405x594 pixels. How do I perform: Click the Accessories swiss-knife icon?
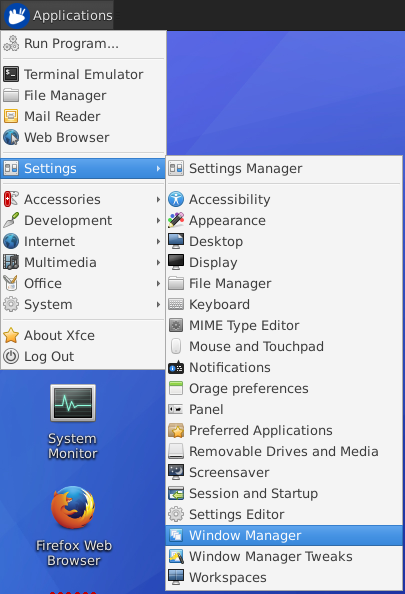(11, 199)
